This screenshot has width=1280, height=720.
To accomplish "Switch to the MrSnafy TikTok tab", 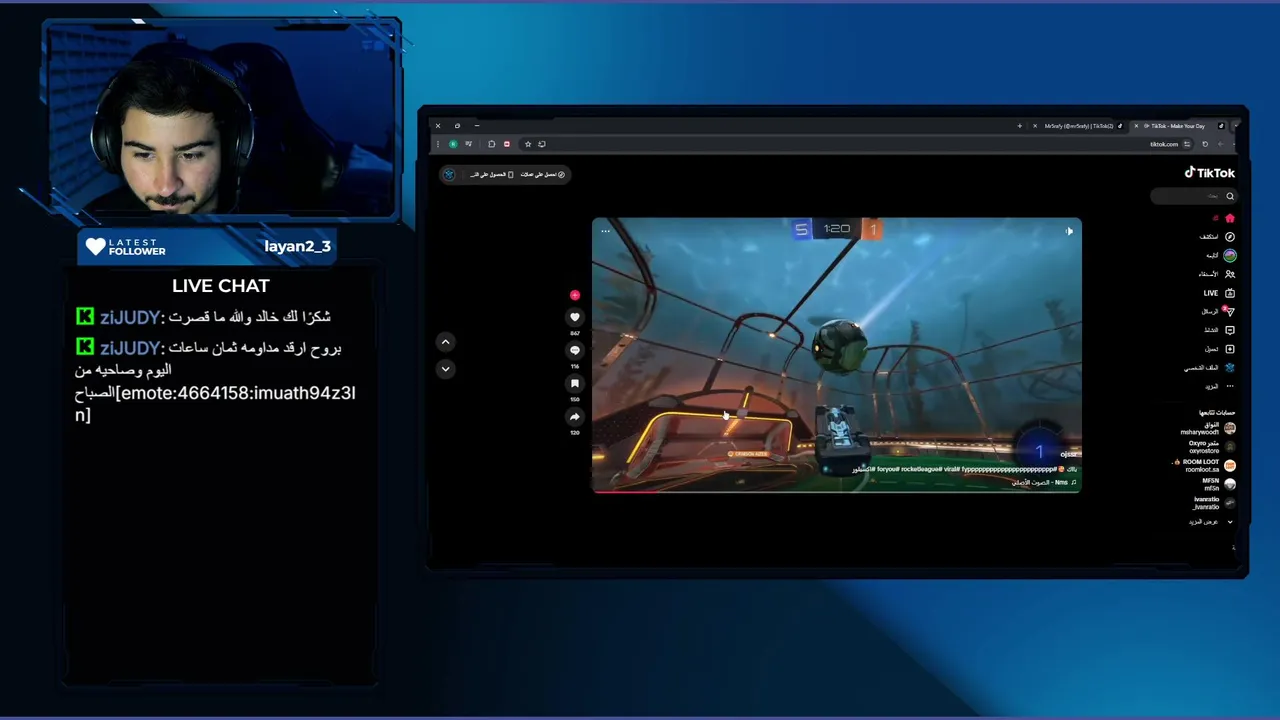I will pos(1079,126).
